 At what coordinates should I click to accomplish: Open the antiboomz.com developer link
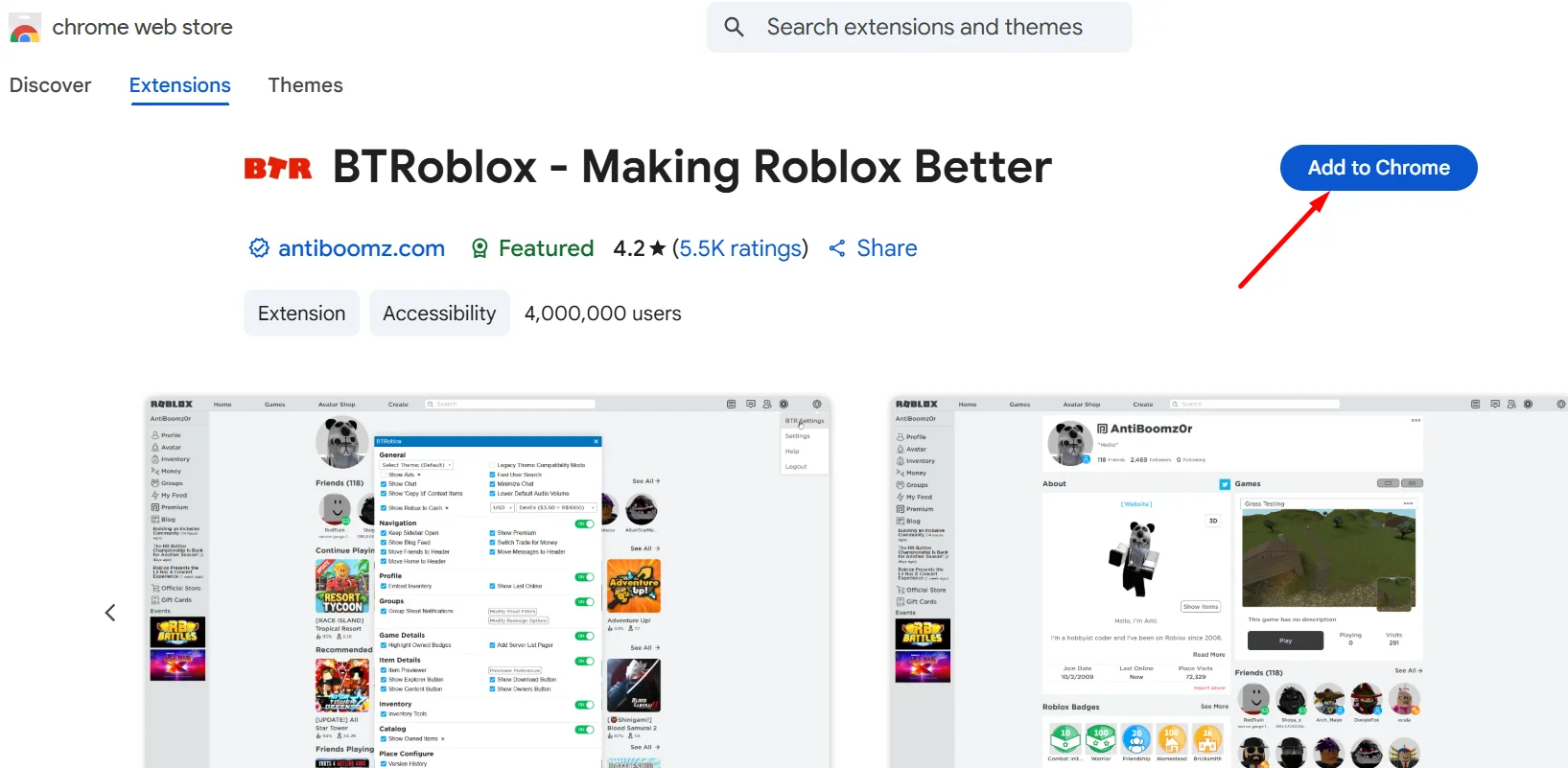point(362,248)
